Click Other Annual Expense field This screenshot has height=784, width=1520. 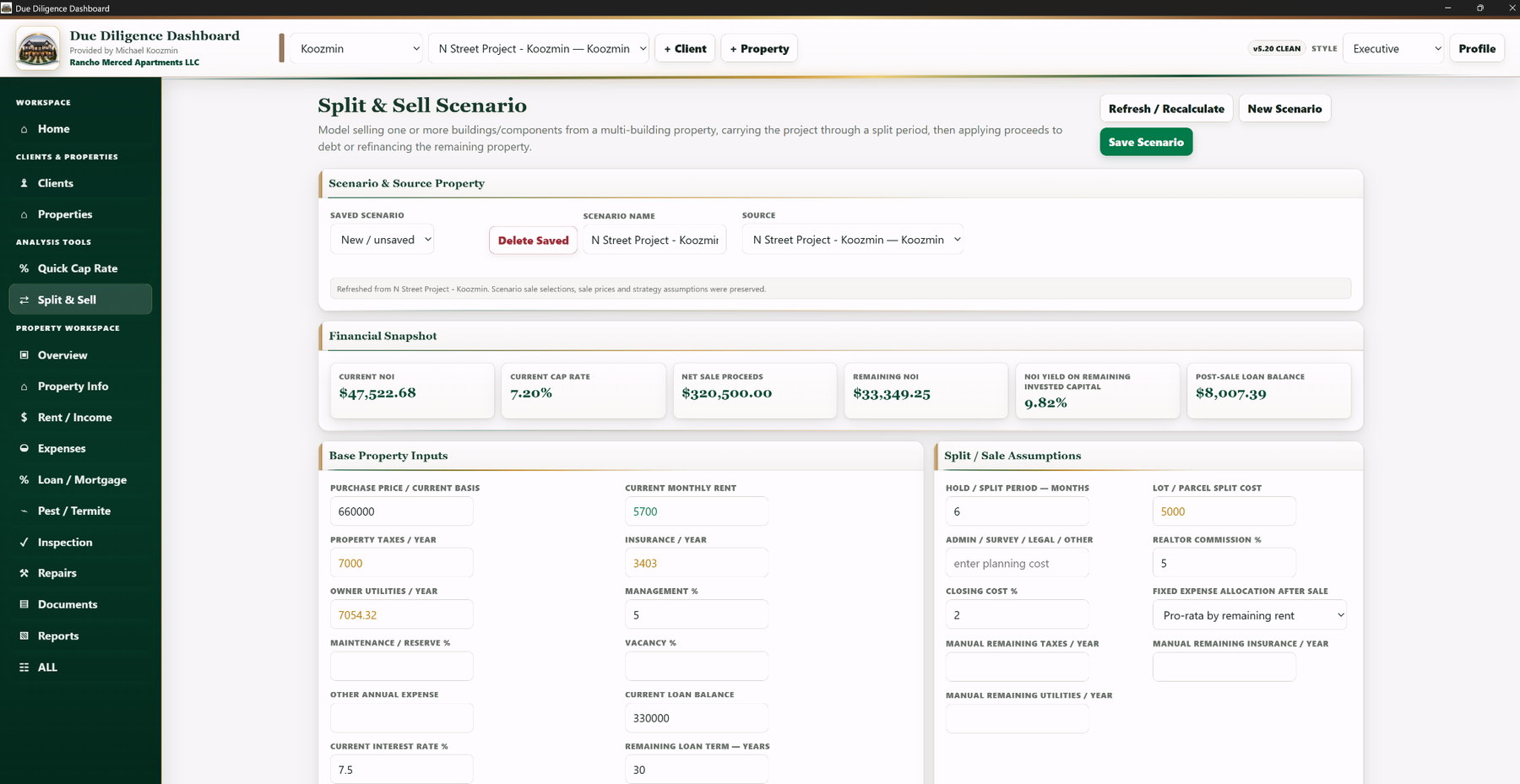coord(401,717)
